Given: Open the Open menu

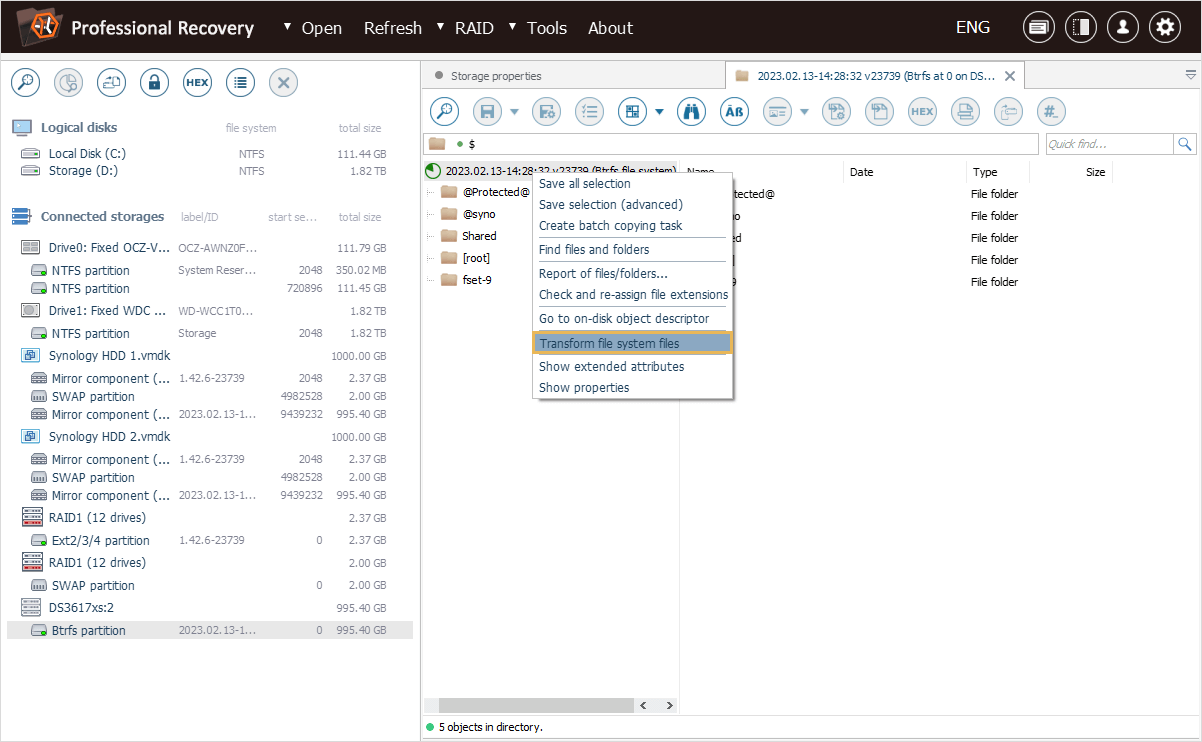Looking at the screenshot, I should 321,28.
